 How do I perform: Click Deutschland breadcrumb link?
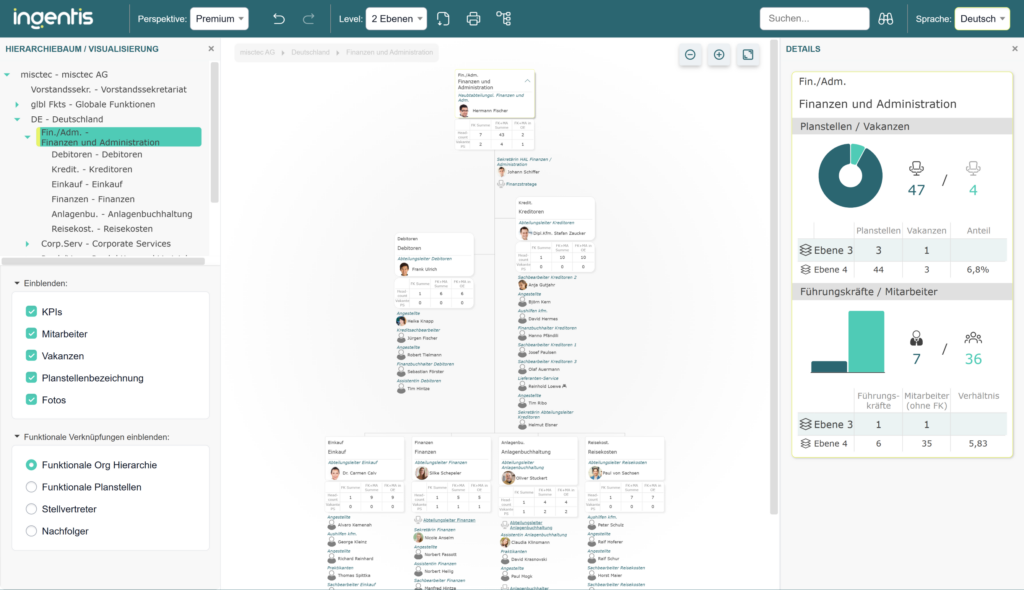pos(310,52)
